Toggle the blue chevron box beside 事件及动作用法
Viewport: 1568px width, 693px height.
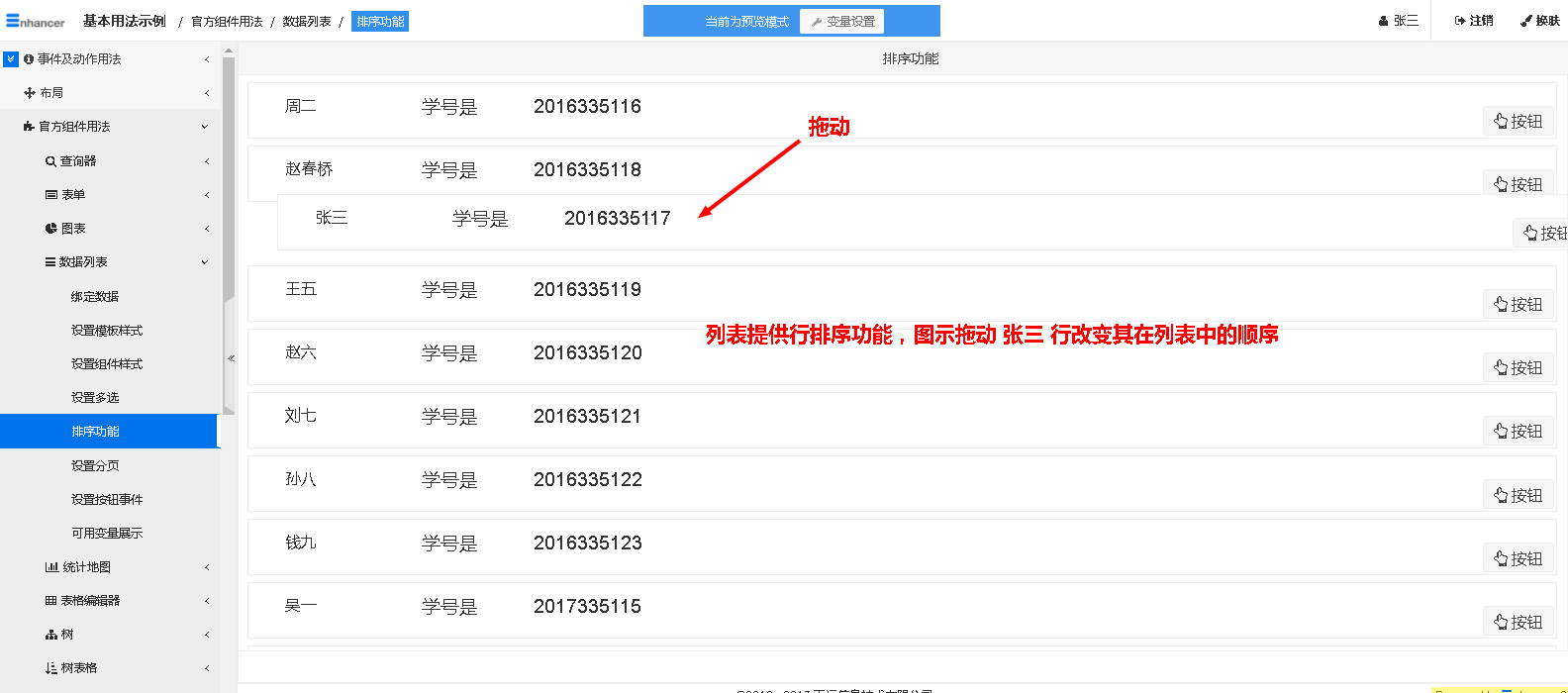11,59
